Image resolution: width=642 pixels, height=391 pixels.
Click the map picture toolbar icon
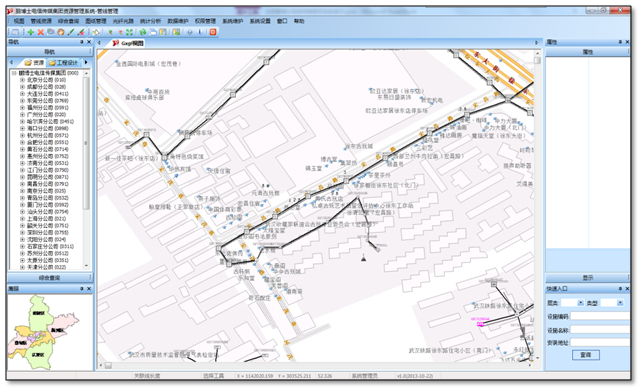[x=176, y=32]
